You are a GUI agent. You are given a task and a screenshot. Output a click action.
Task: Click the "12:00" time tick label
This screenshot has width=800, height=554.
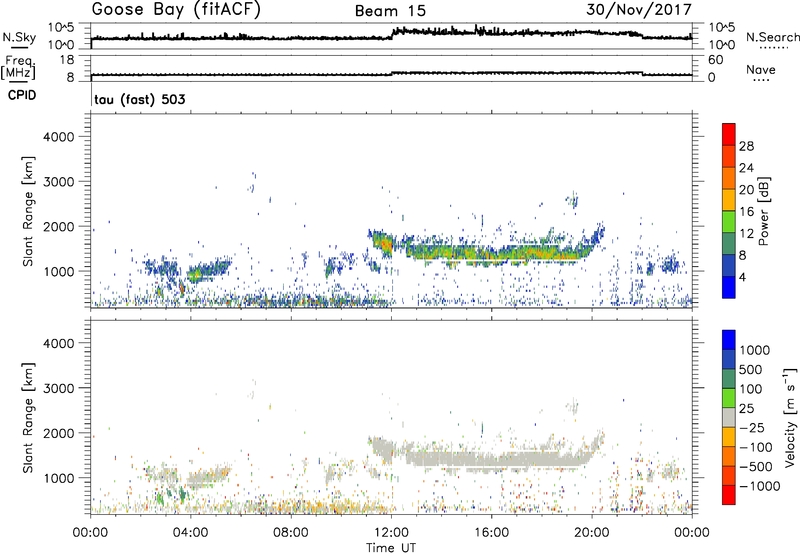click(x=391, y=533)
